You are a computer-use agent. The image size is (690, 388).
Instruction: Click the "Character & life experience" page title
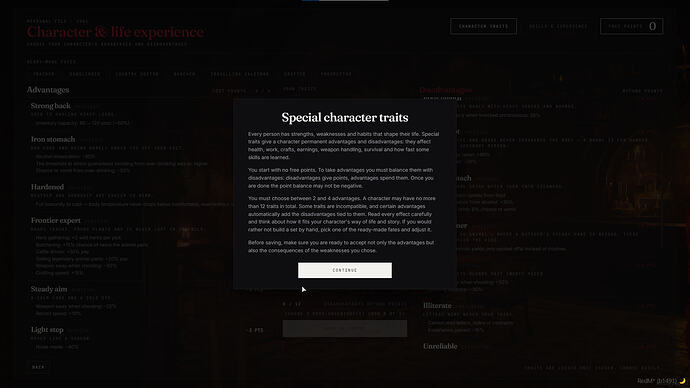[115, 32]
